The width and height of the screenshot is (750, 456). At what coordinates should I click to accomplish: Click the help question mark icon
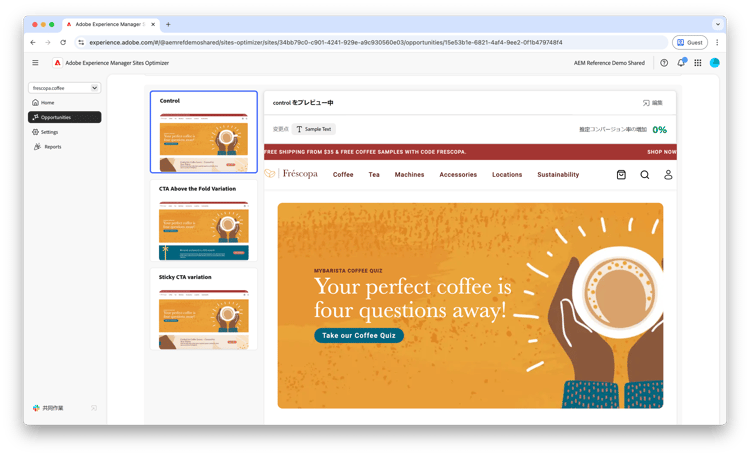664,63
